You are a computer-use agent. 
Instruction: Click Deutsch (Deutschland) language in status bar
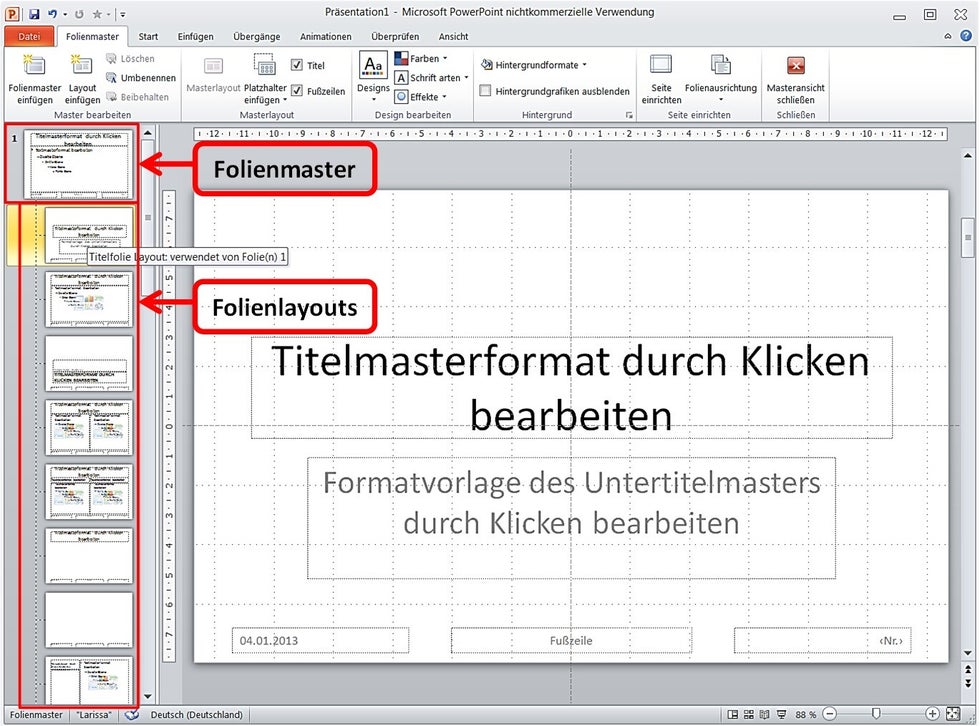tap(196, 715)
